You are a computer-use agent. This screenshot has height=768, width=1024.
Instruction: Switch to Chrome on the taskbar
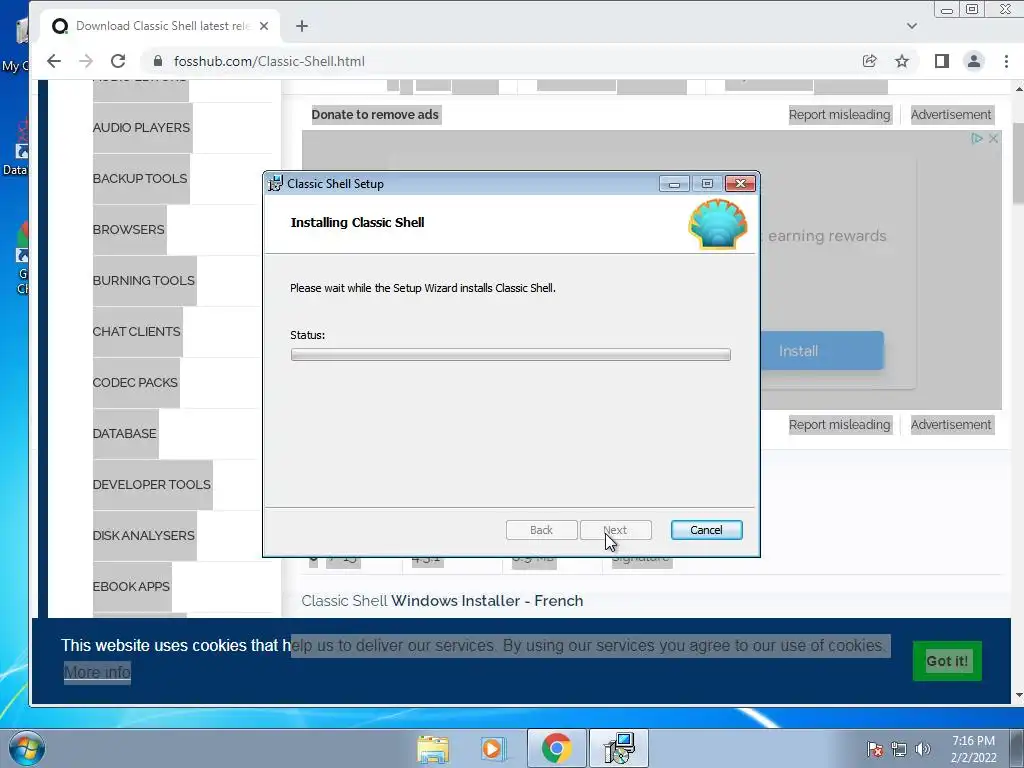(x=556, y=748)
